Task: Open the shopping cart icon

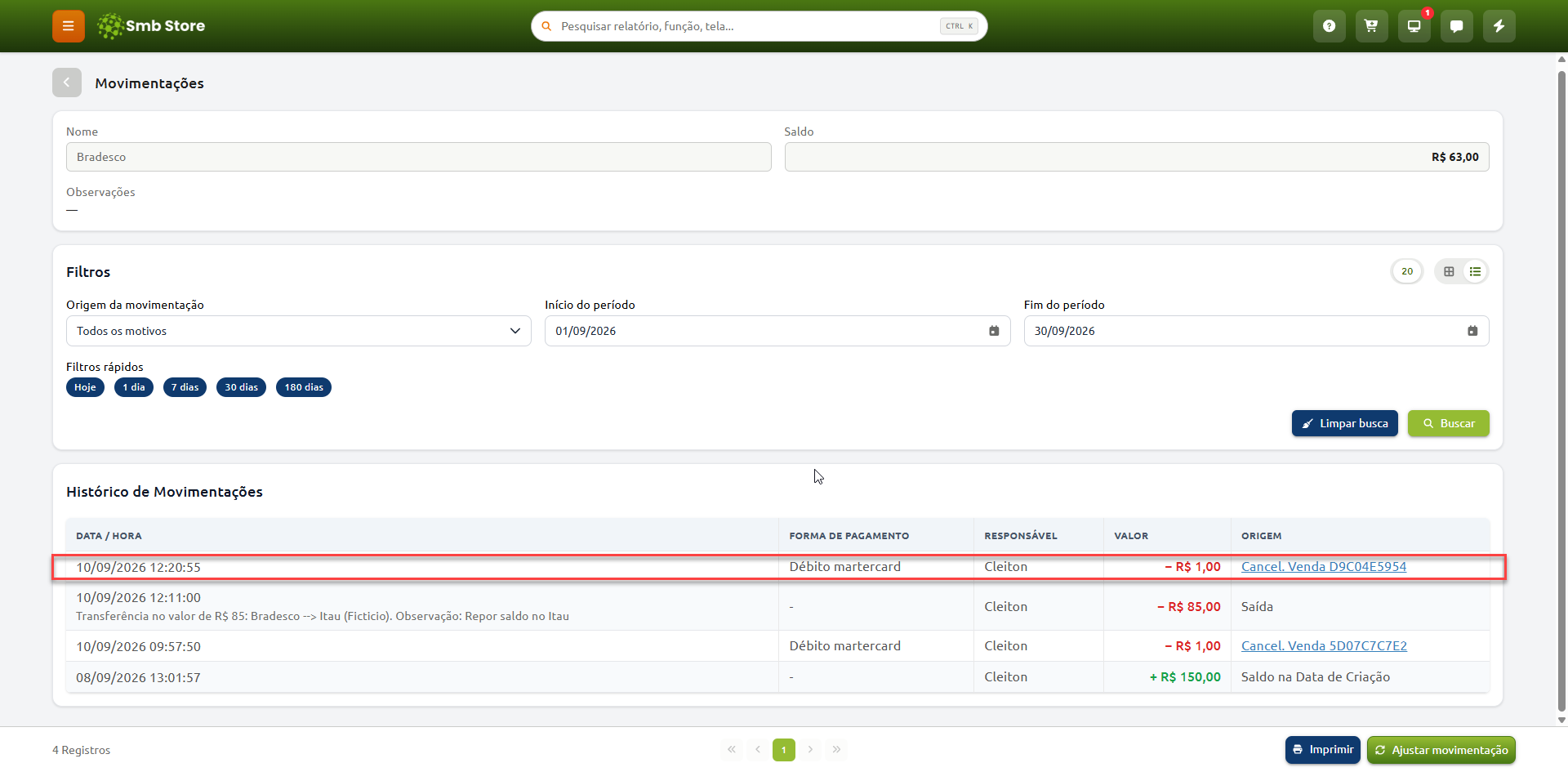Action: tap(1372, 26)
